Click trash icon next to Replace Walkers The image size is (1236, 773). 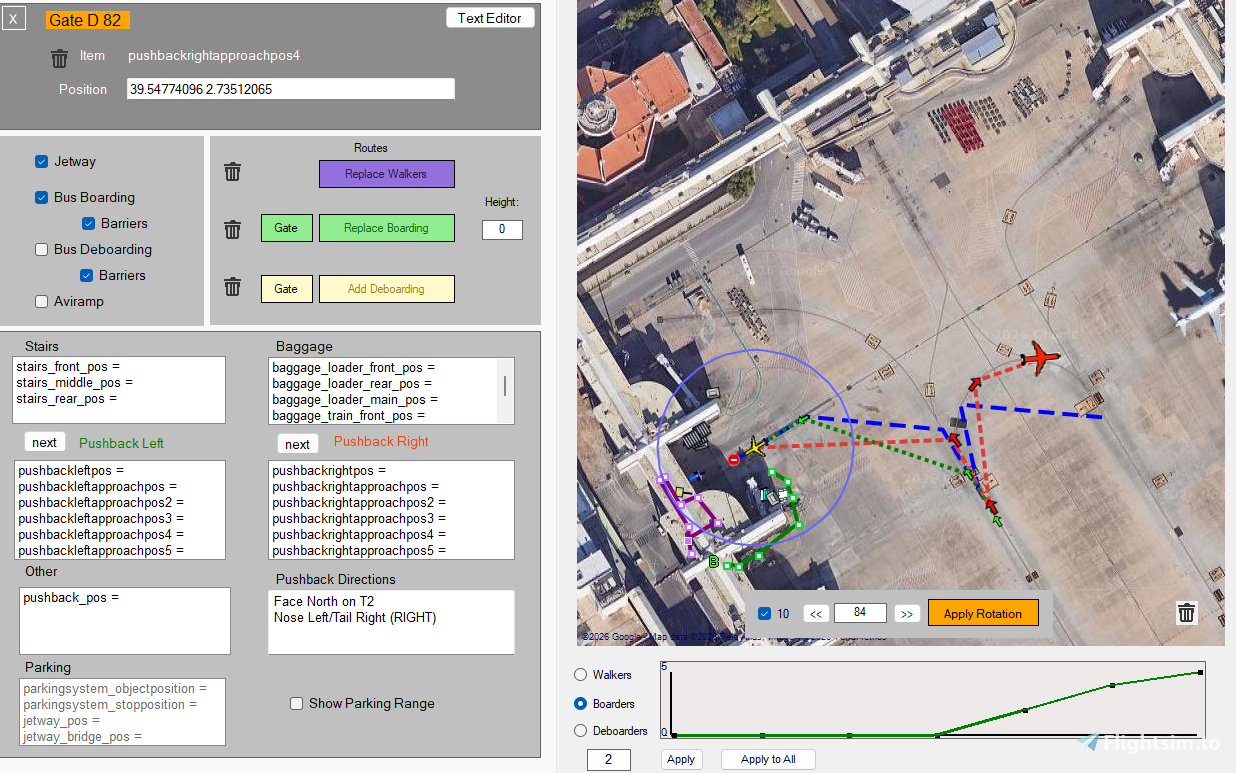click(232, 172)
